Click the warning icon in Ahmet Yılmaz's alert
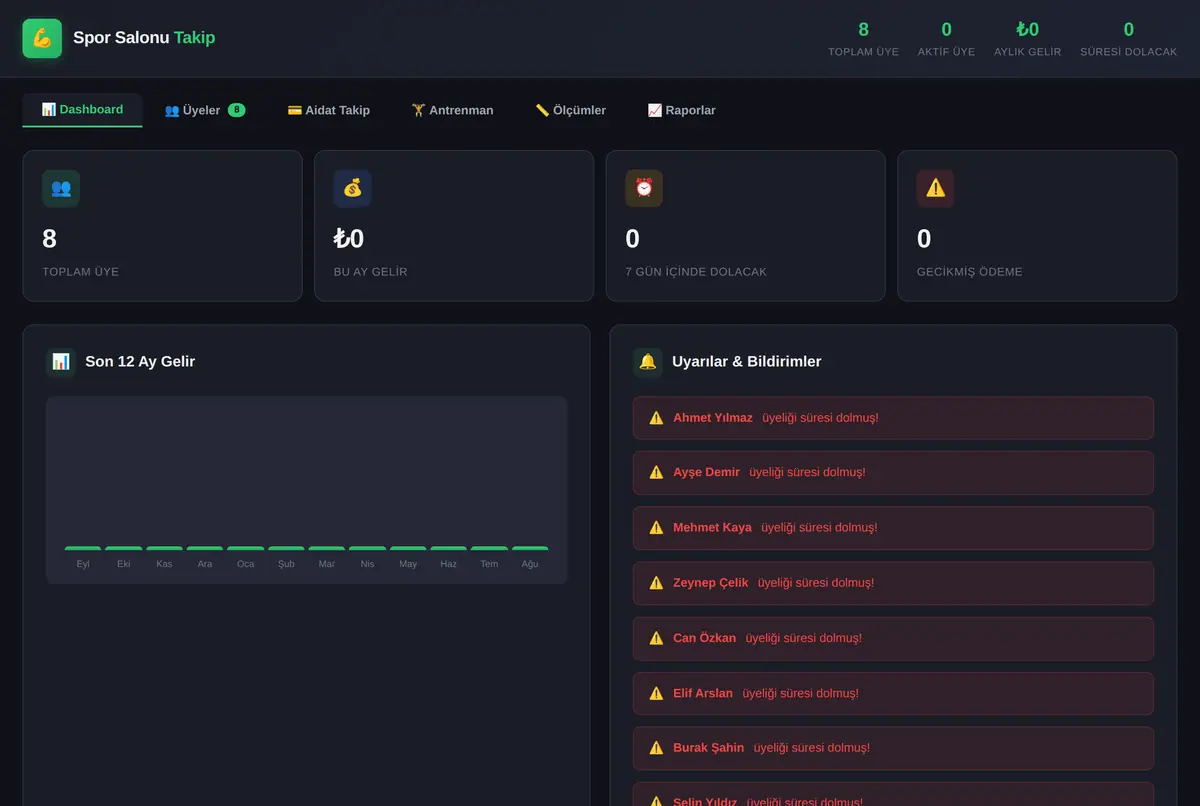1200x806 pixels. 656,418
